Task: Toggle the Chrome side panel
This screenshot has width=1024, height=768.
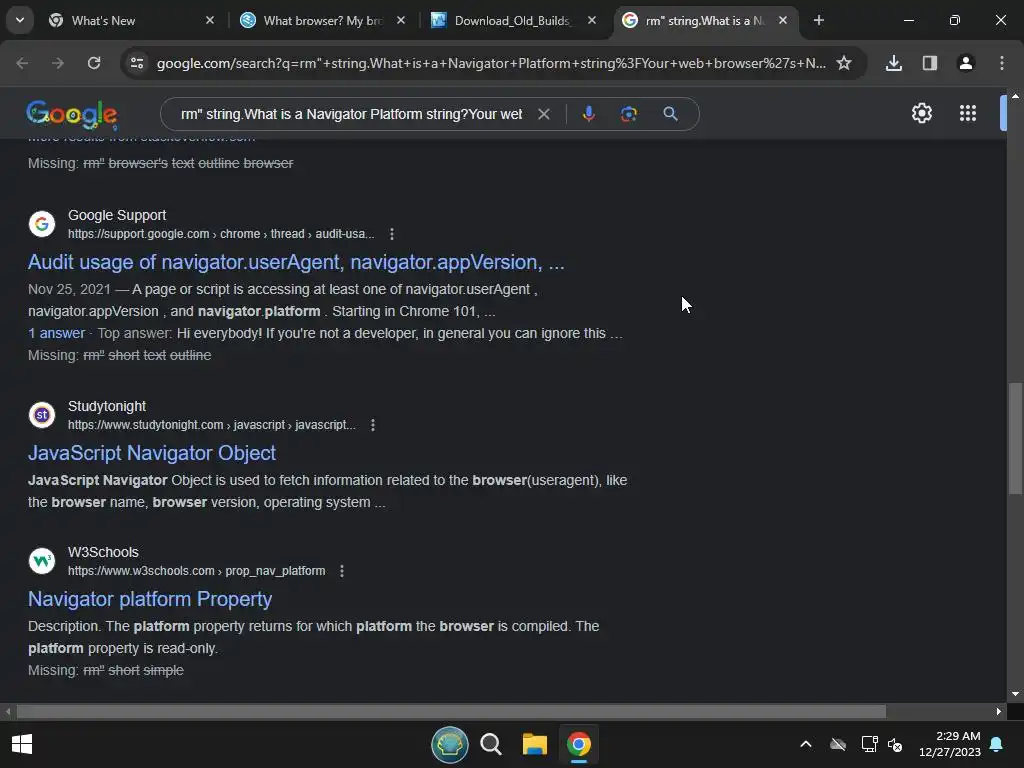Action: 930,63
